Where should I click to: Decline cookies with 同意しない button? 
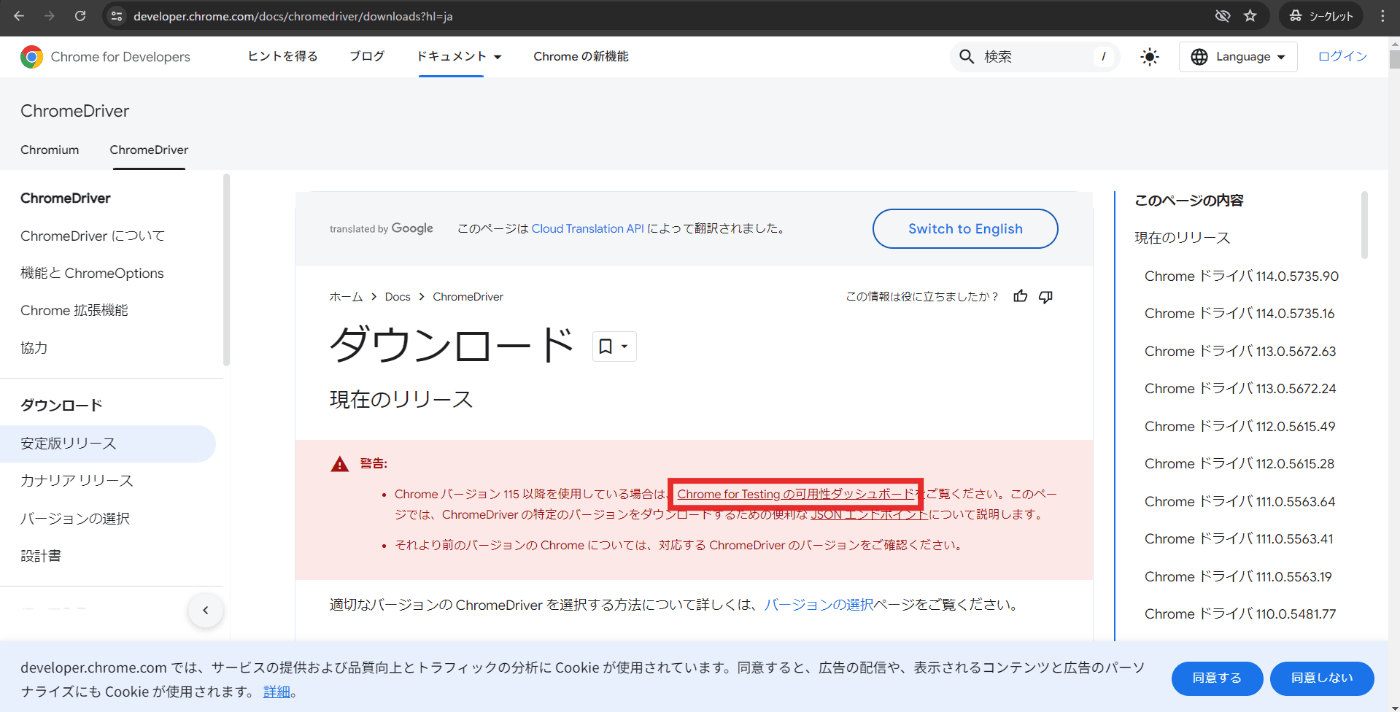coord(1322,678)
